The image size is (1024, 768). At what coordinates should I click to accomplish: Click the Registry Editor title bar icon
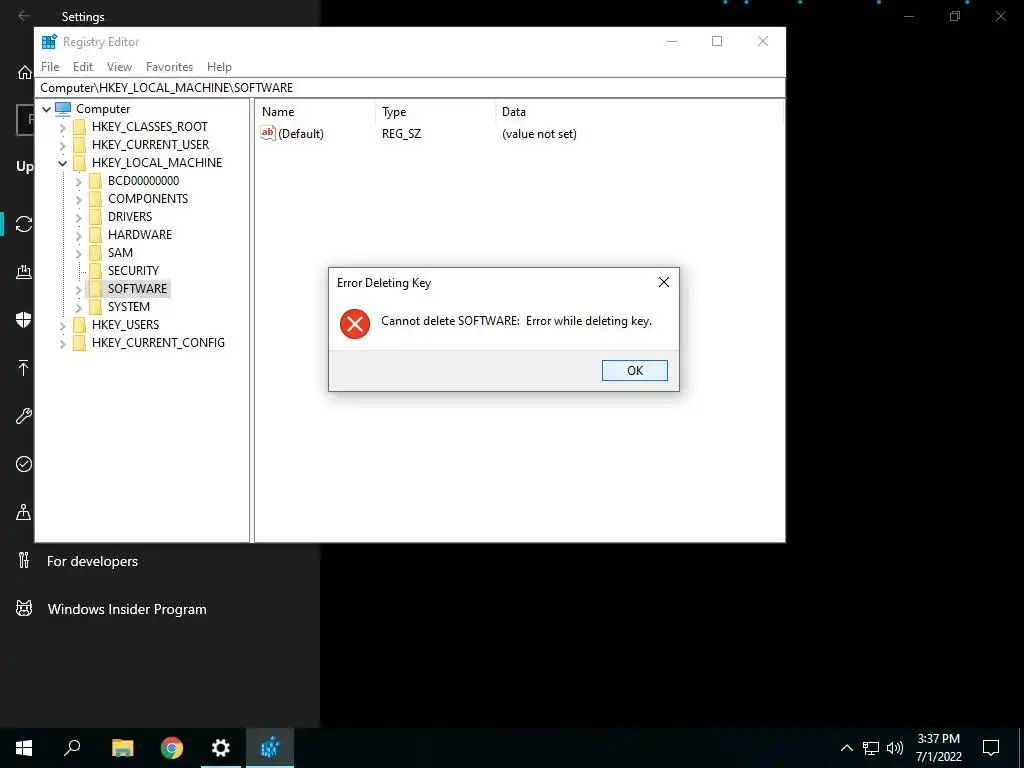[x=49, y=42]
